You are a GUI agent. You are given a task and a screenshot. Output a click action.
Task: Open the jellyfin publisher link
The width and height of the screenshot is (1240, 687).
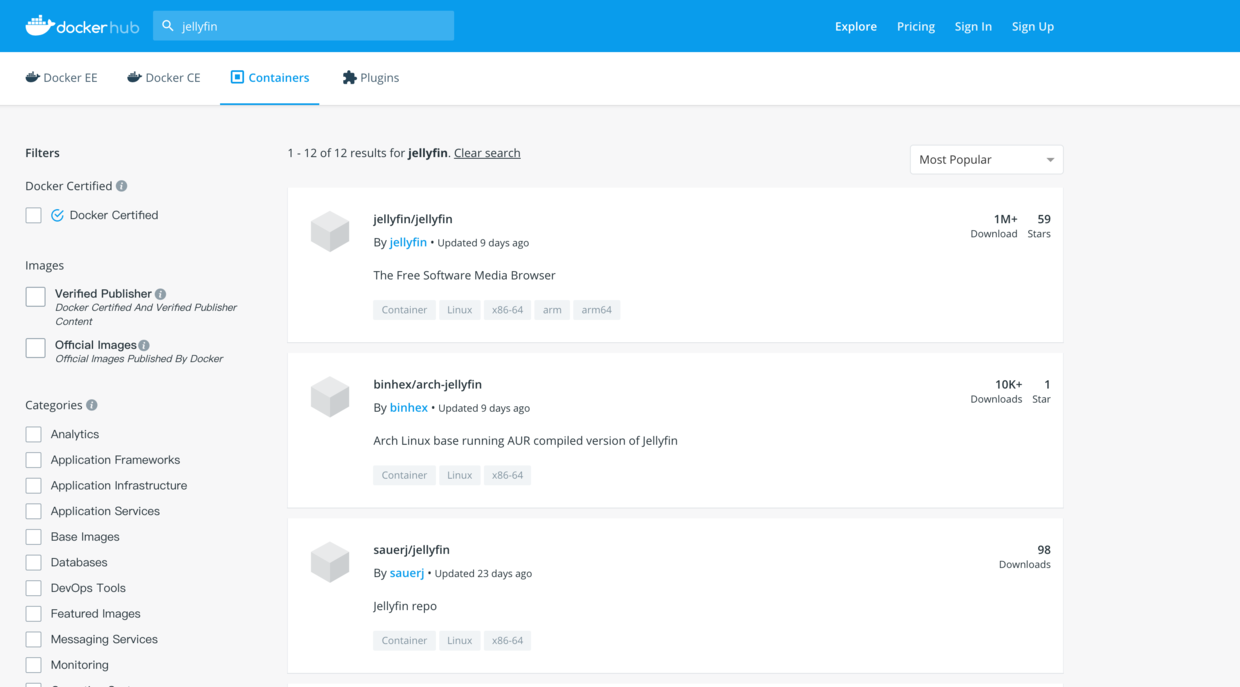[x=408, y=242]
